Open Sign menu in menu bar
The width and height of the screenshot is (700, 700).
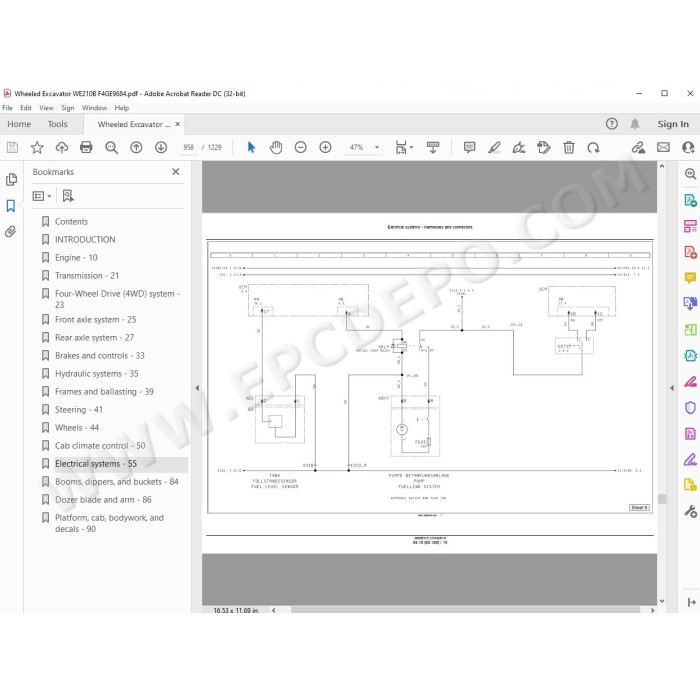point(68,108)
